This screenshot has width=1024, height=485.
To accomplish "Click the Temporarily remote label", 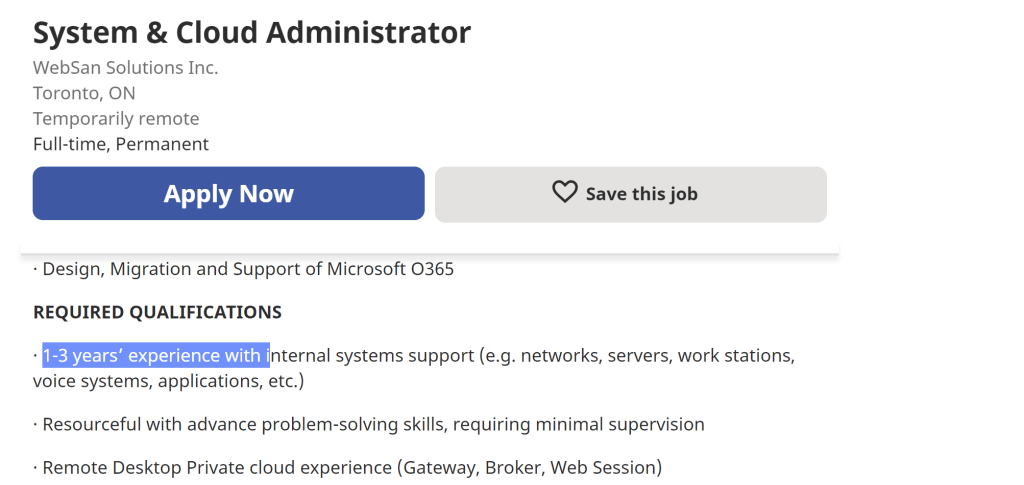I will (x=116, y=119).
